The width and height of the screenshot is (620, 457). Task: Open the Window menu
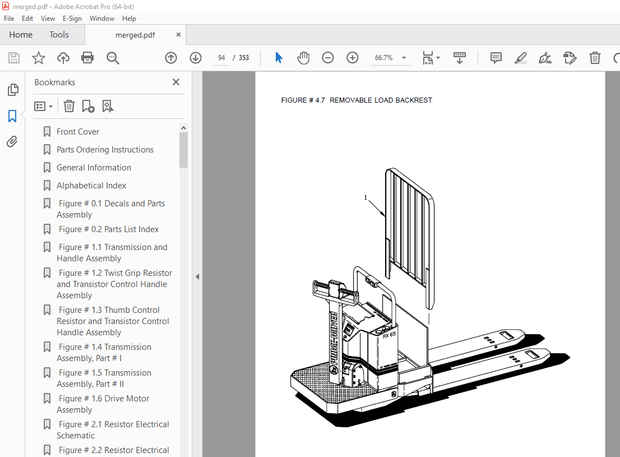102,19
